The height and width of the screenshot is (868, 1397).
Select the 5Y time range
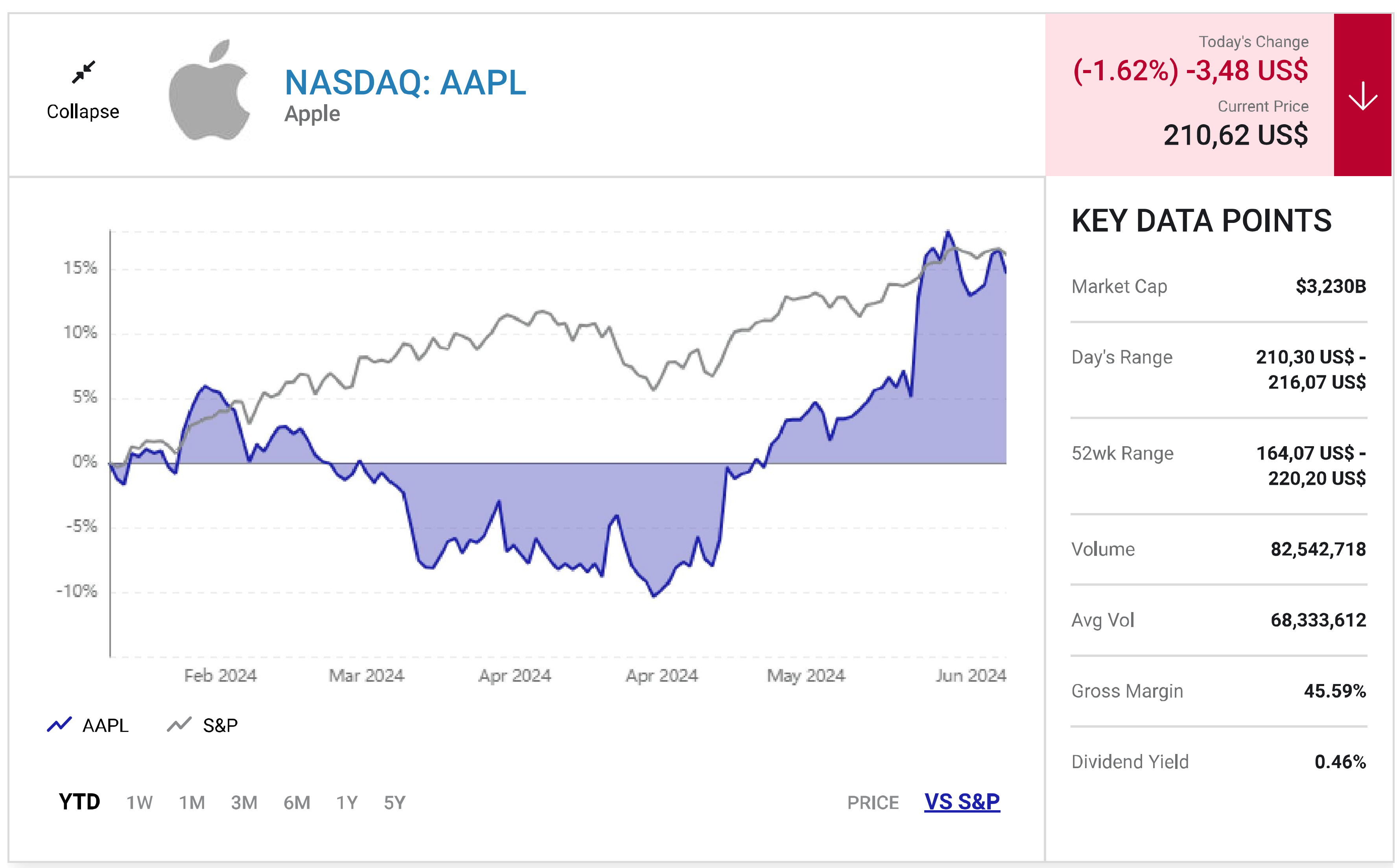tap(394, 803)
